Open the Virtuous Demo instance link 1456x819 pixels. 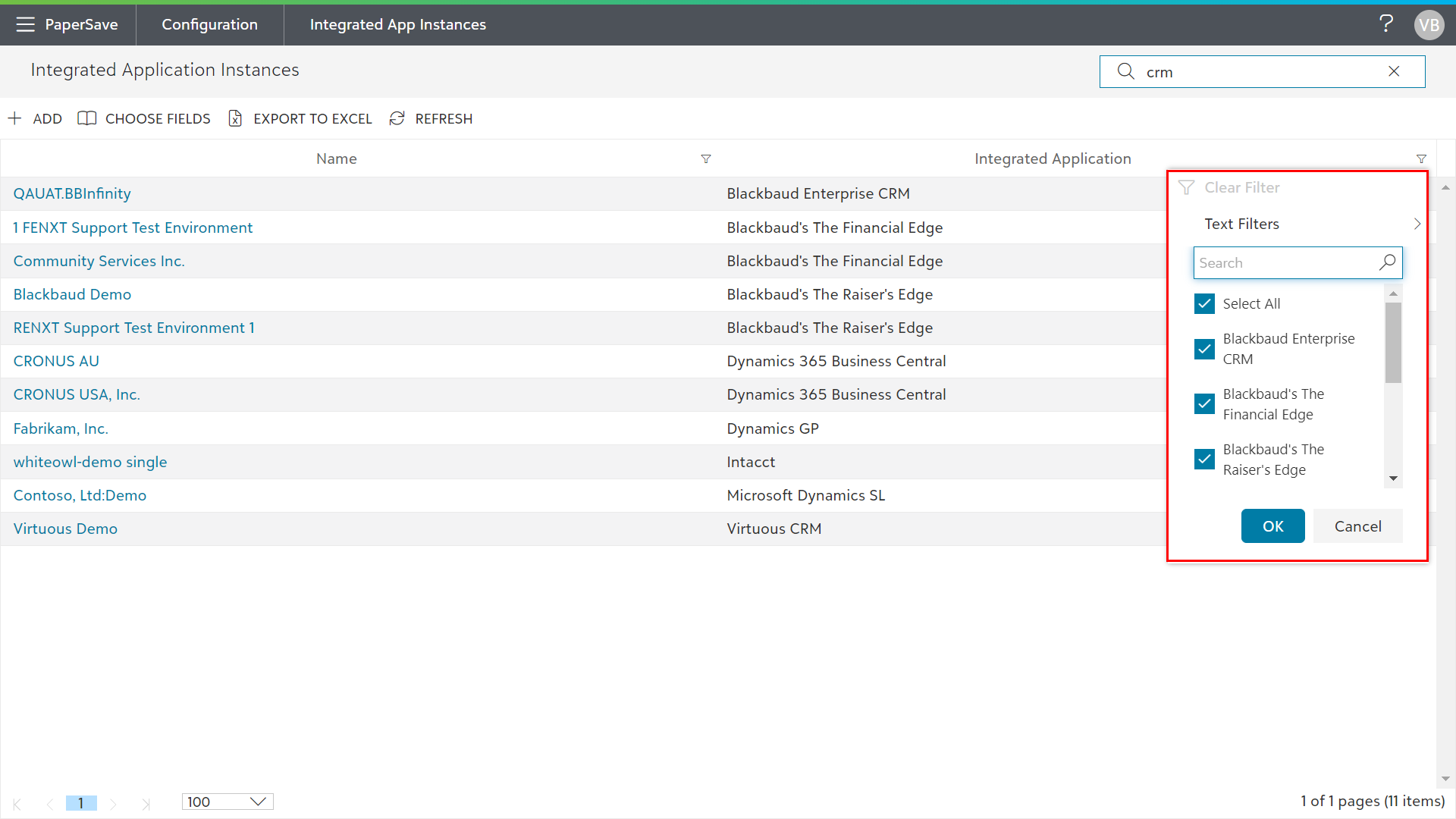[65, 529]
